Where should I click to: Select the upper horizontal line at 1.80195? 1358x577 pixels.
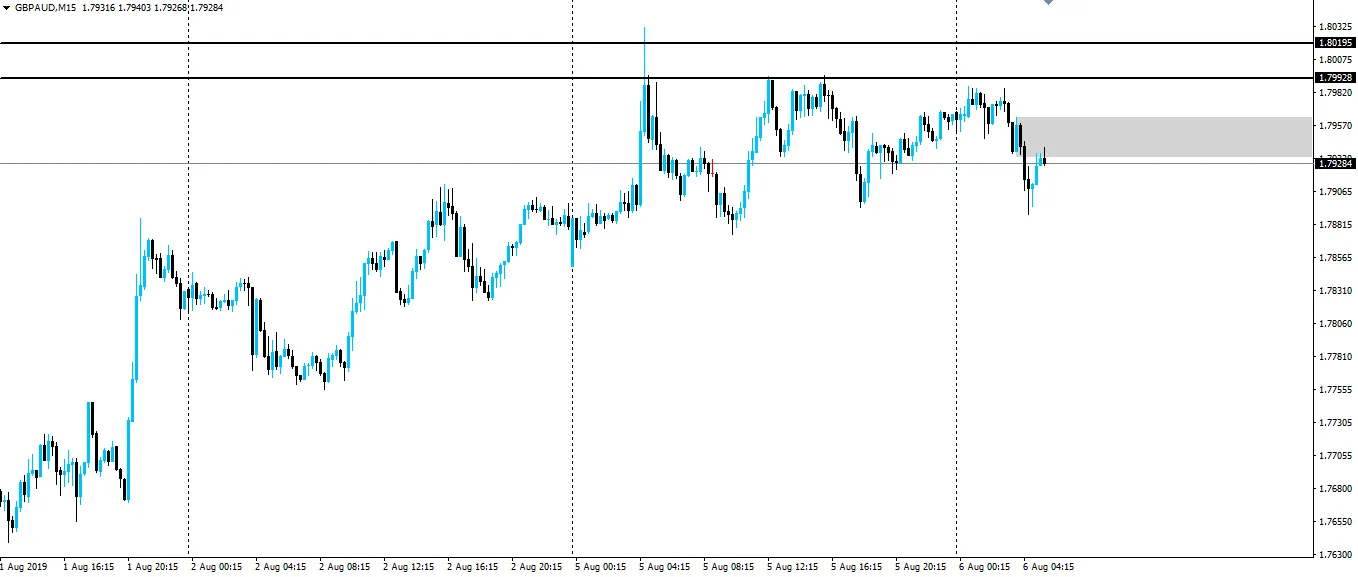click(656, 43)
